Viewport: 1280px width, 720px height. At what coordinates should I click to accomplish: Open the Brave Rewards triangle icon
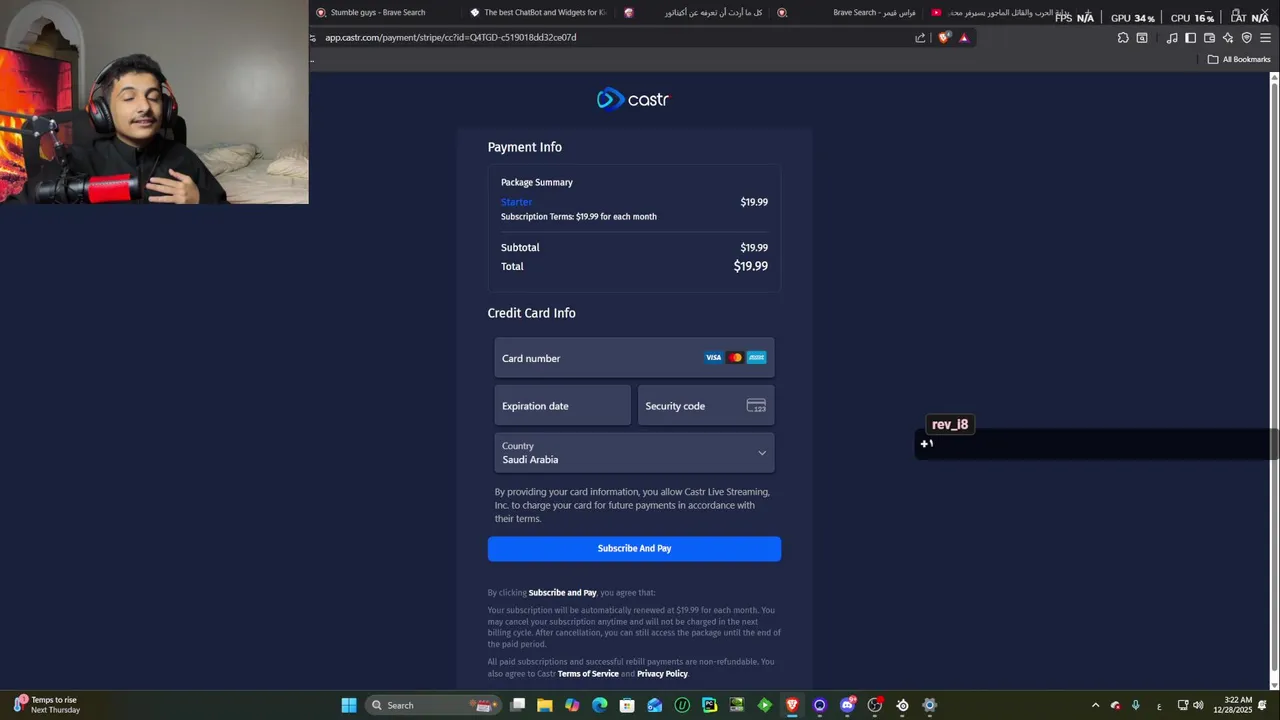coord(964,38)
